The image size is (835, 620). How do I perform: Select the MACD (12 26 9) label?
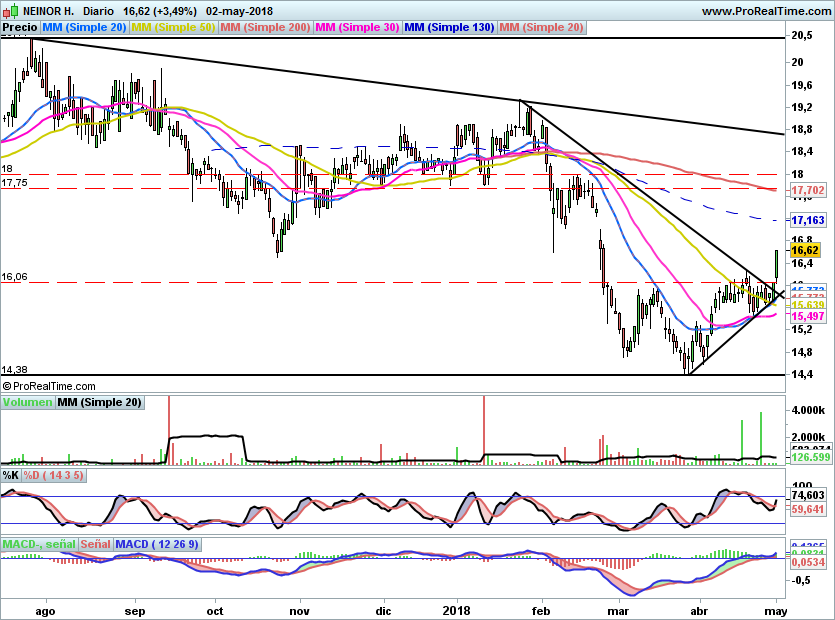[x=157, y=544]
